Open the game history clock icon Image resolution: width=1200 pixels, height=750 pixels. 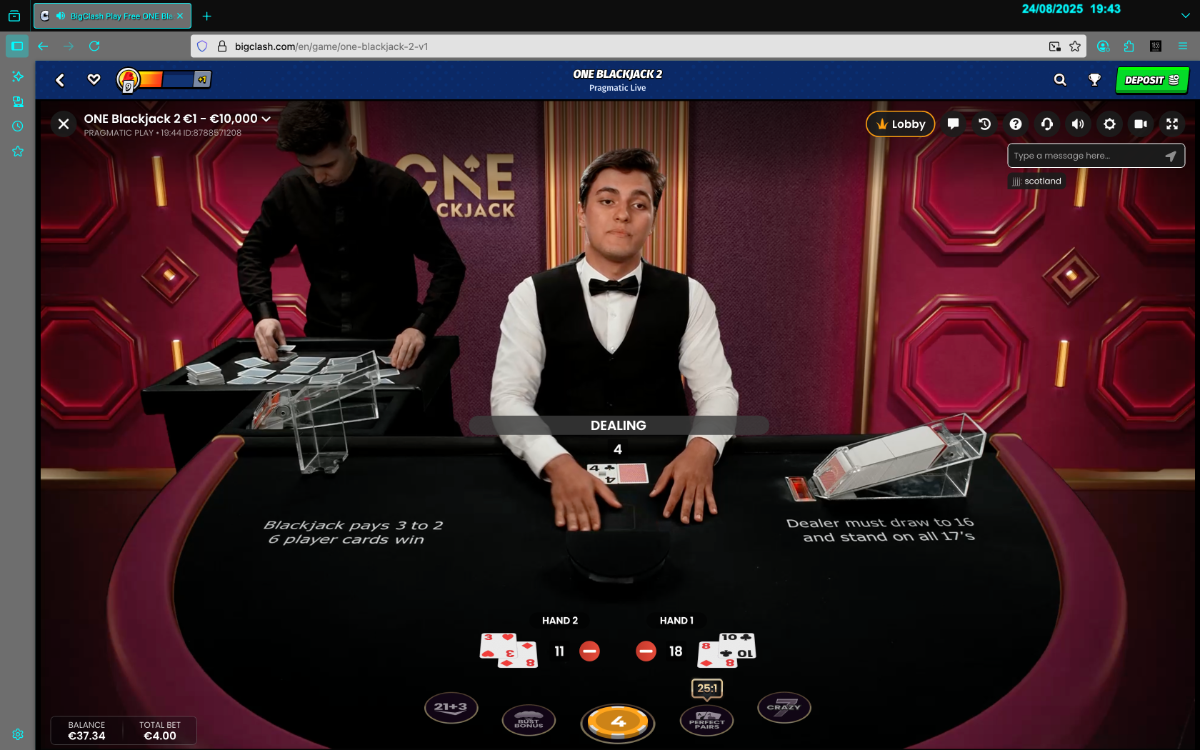click(x=985, y=124)
